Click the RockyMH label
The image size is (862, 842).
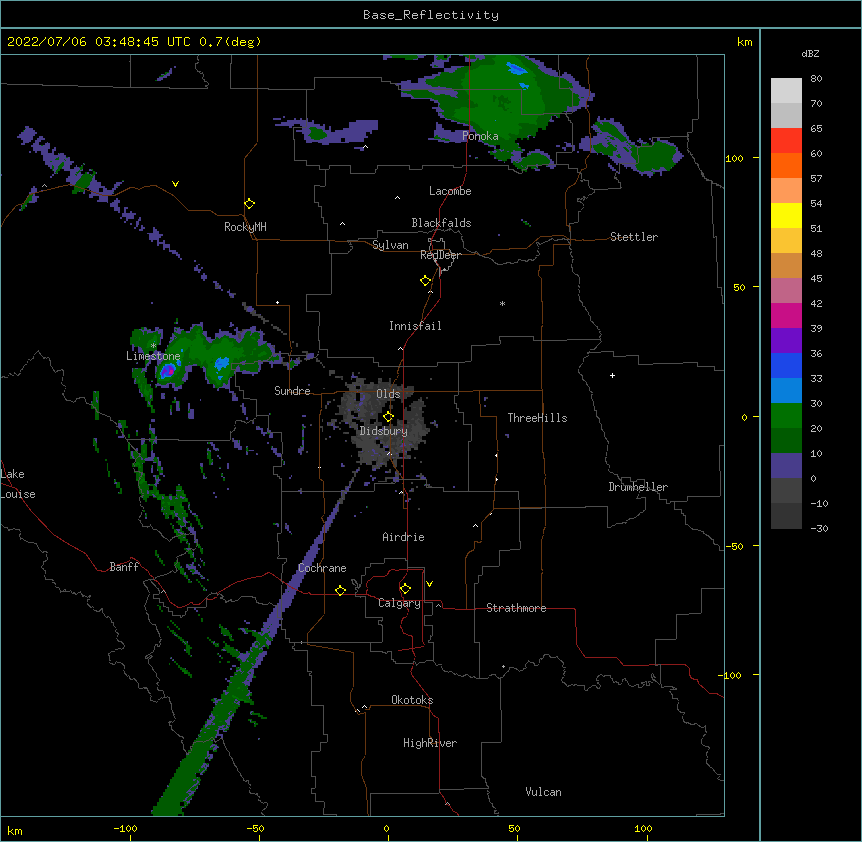point(245,227)
